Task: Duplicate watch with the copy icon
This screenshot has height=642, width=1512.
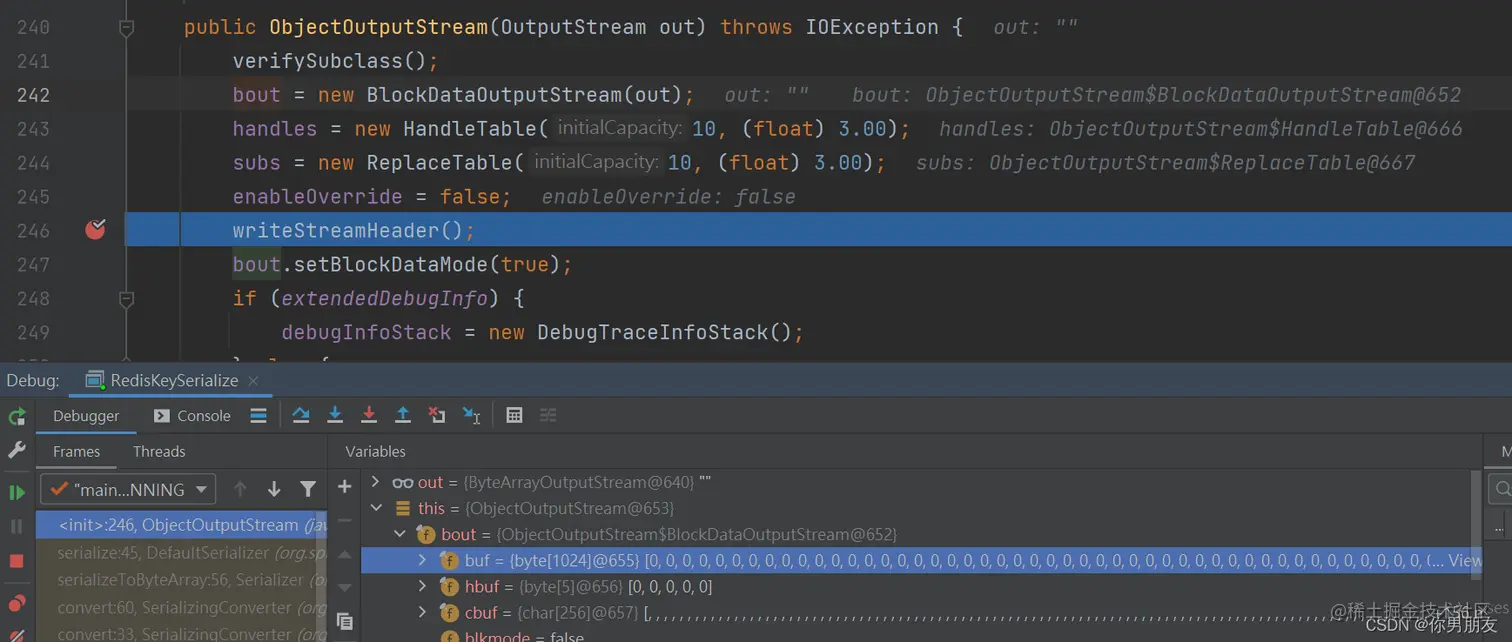Action: tap(345, 621)
